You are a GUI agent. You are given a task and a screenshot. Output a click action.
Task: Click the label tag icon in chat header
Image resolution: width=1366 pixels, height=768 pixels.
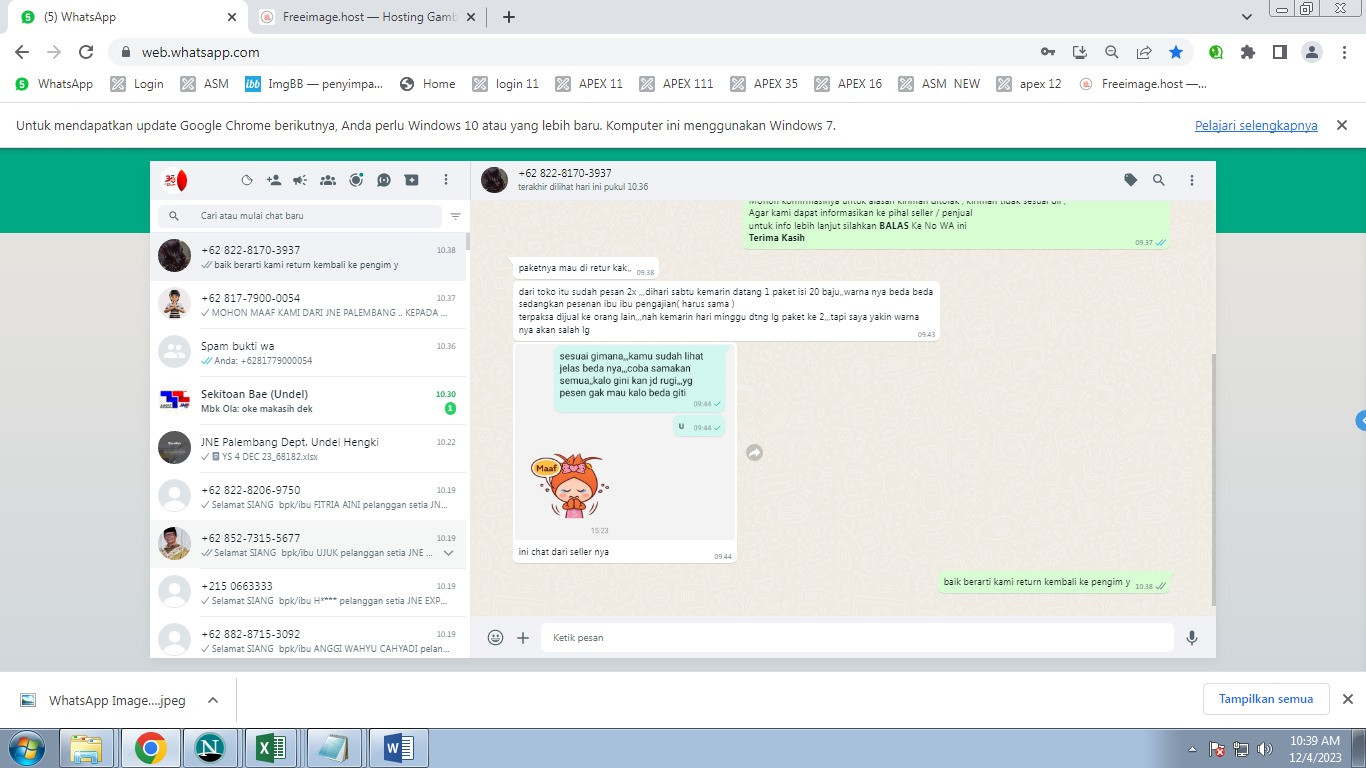[x=1130, y=180]
